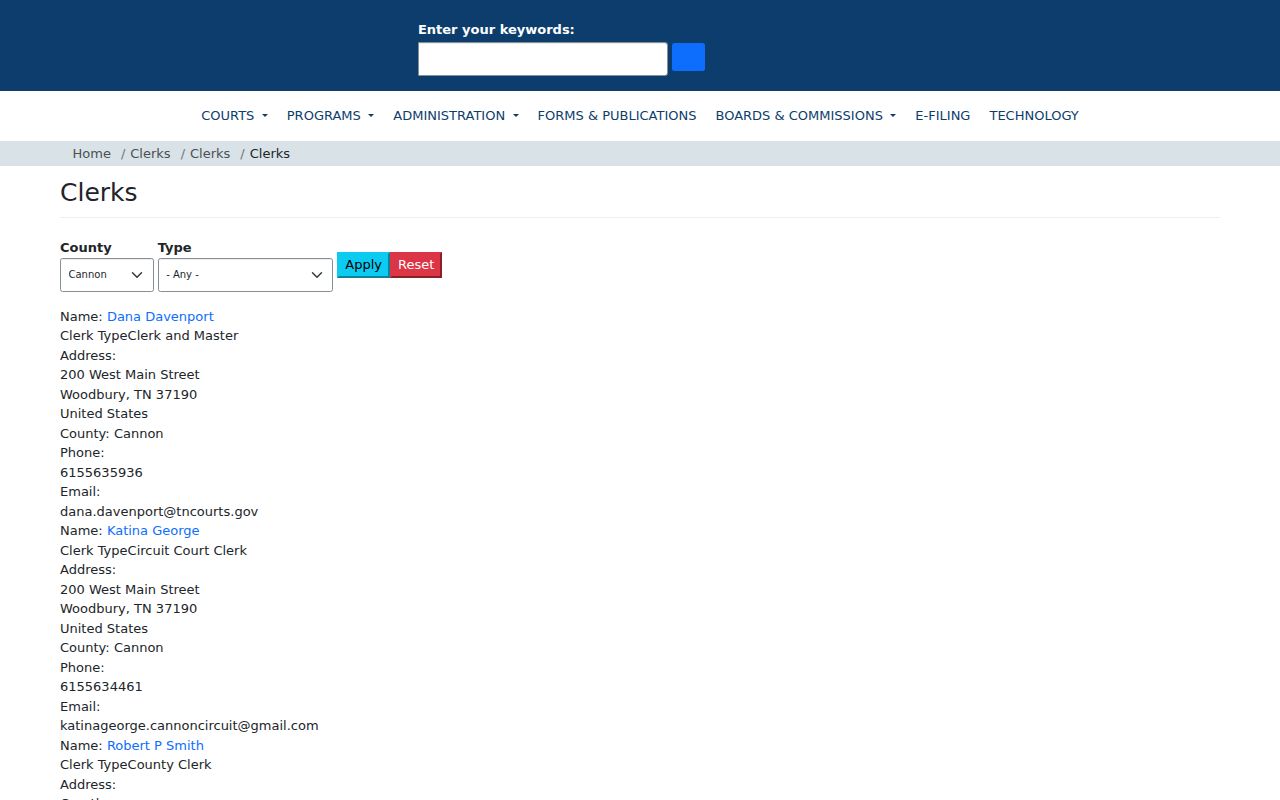The height and width of the screenshot is (800, 1280).
Task: Click the email katinageorge.cannoncircuit@gmail.com
Action: click(x=189, y=726)
